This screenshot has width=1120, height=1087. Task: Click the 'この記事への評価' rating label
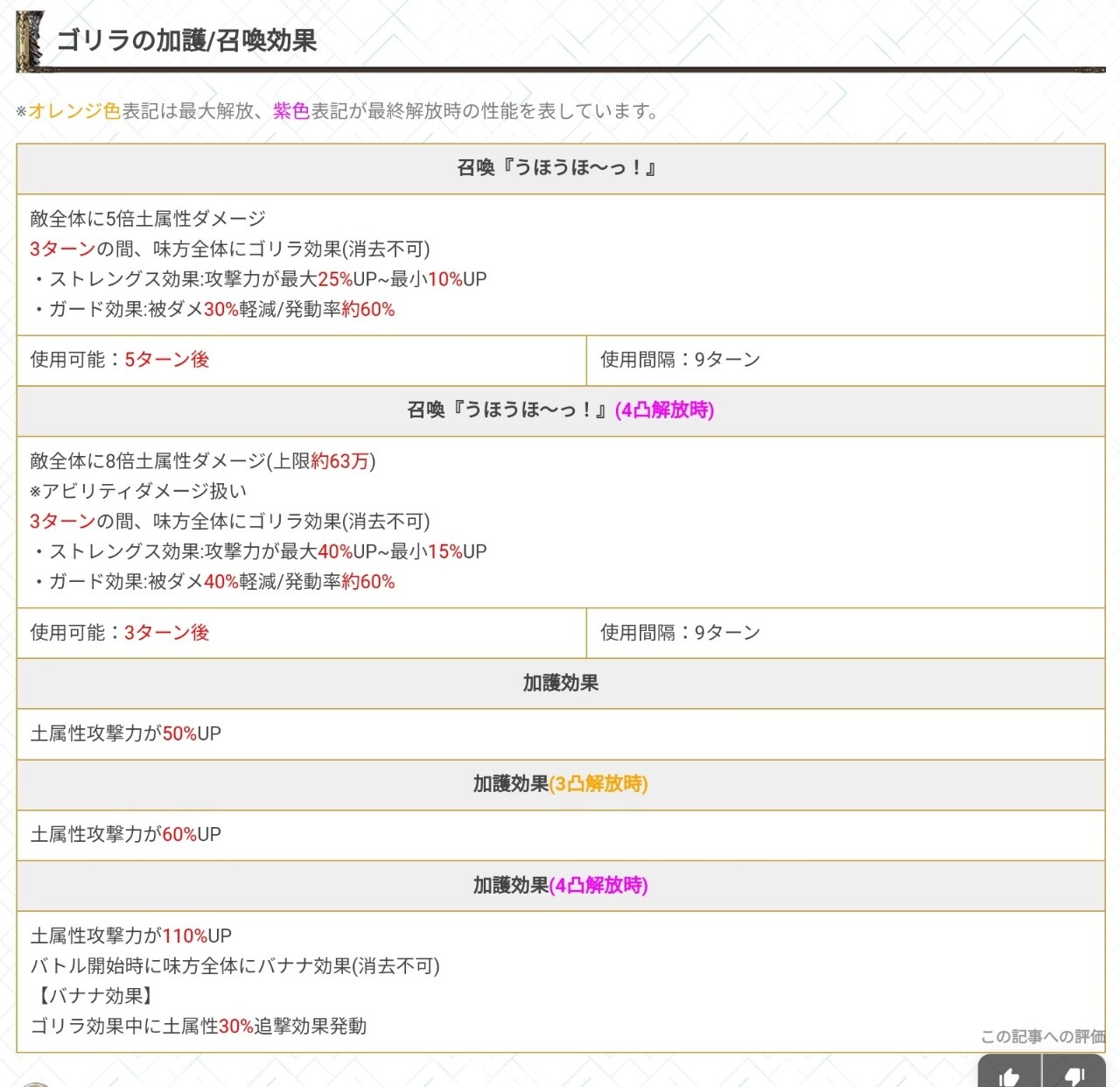[1042, 1036]
